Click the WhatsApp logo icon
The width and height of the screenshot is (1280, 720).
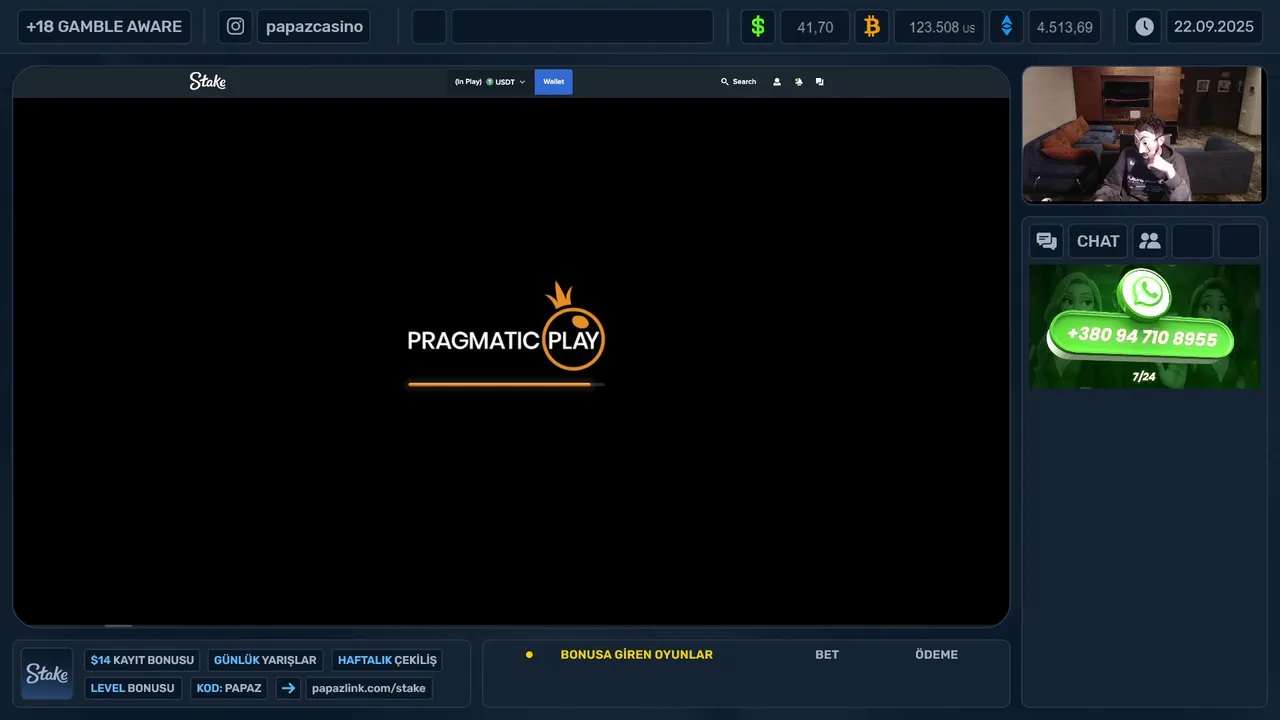(1145, 293)
